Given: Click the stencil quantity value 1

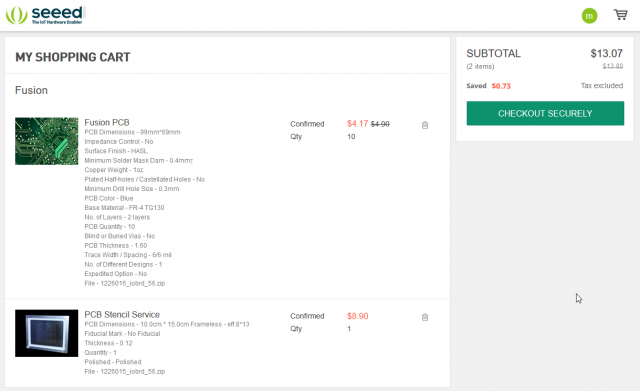Looking at the screenshot, I should (349, 329).
